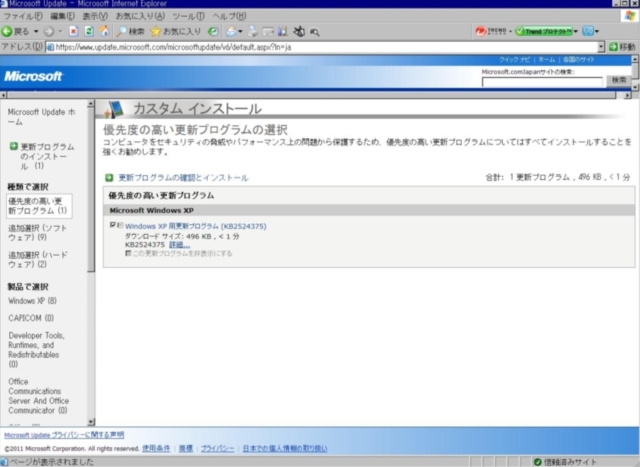
Task: Click the green 移動 Go arrow
Action: [x=613, y=47]
